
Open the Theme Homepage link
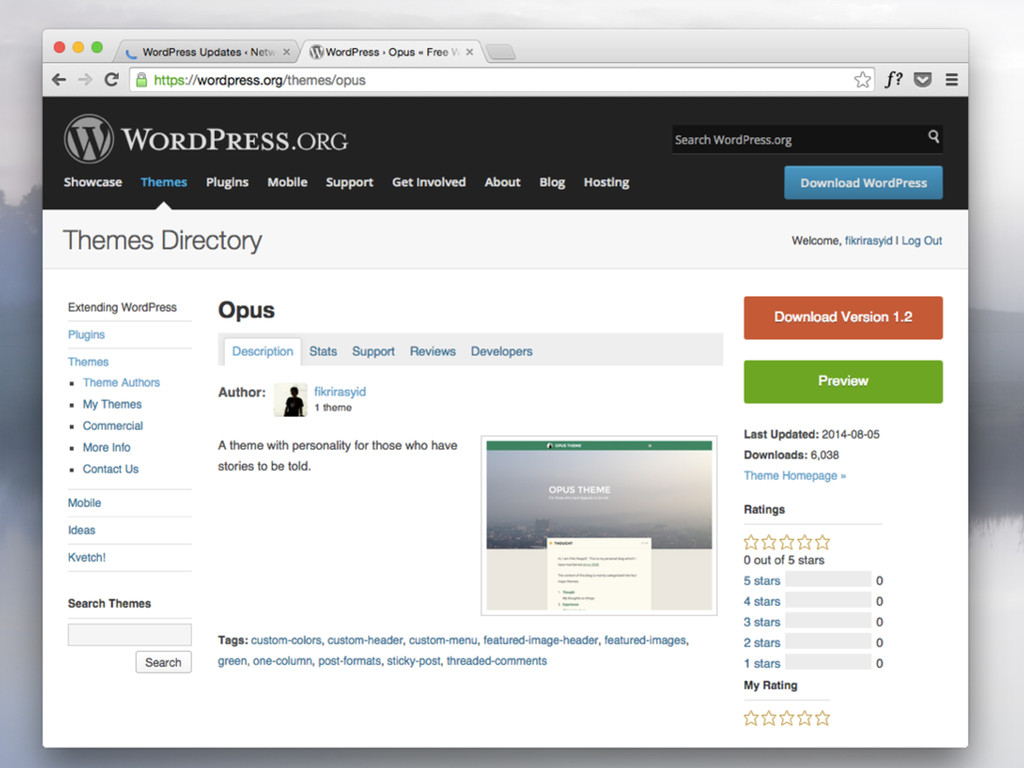[x=795, y=475]
